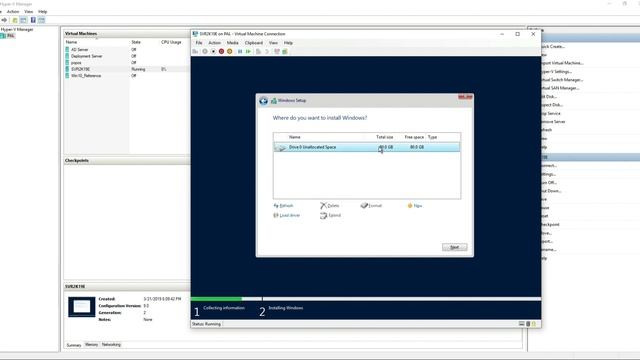Click Free space column header in Setup
This screenshot has width=640, height=360.
coord(414,137)
